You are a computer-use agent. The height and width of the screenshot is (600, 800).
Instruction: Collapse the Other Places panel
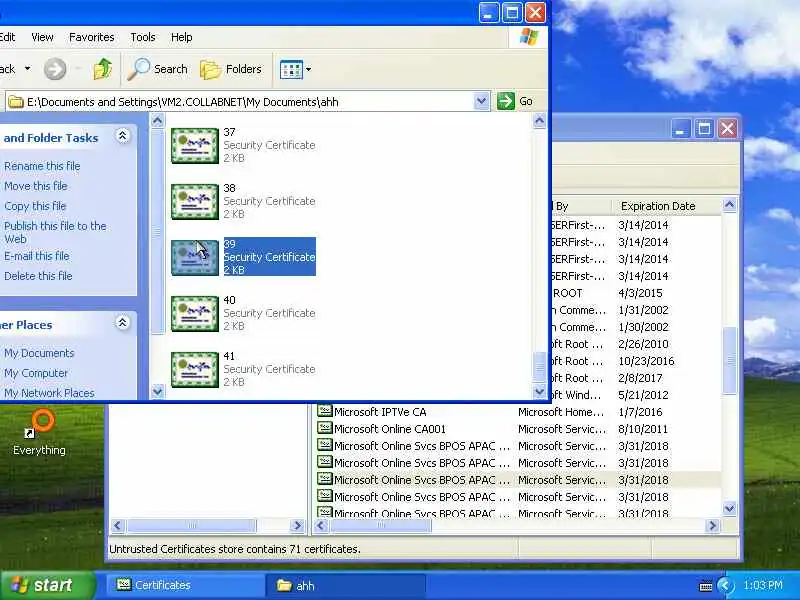coord(122,323)
